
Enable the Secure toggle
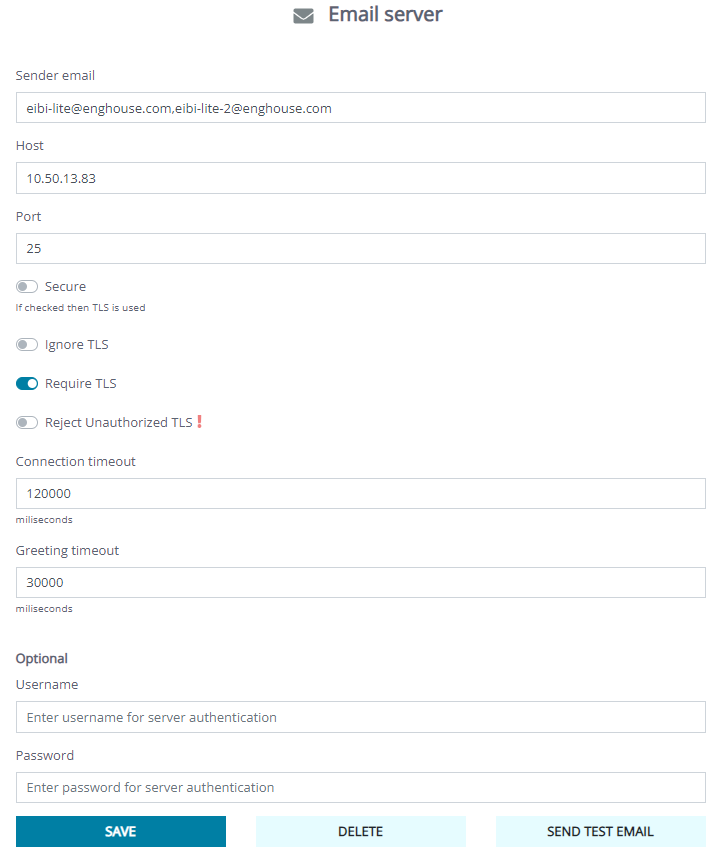[27, 287]
